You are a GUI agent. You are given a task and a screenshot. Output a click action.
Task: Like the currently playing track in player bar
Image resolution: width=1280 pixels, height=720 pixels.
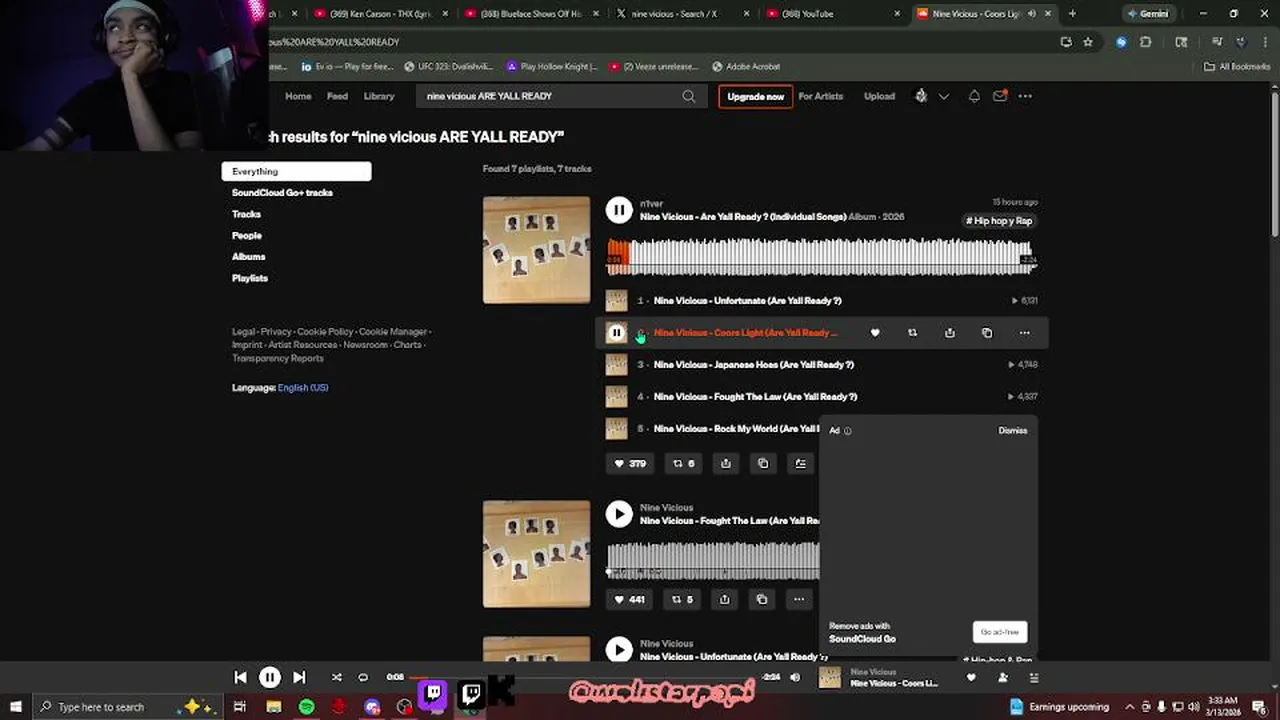pyautogui.click(x=971, y=677)
